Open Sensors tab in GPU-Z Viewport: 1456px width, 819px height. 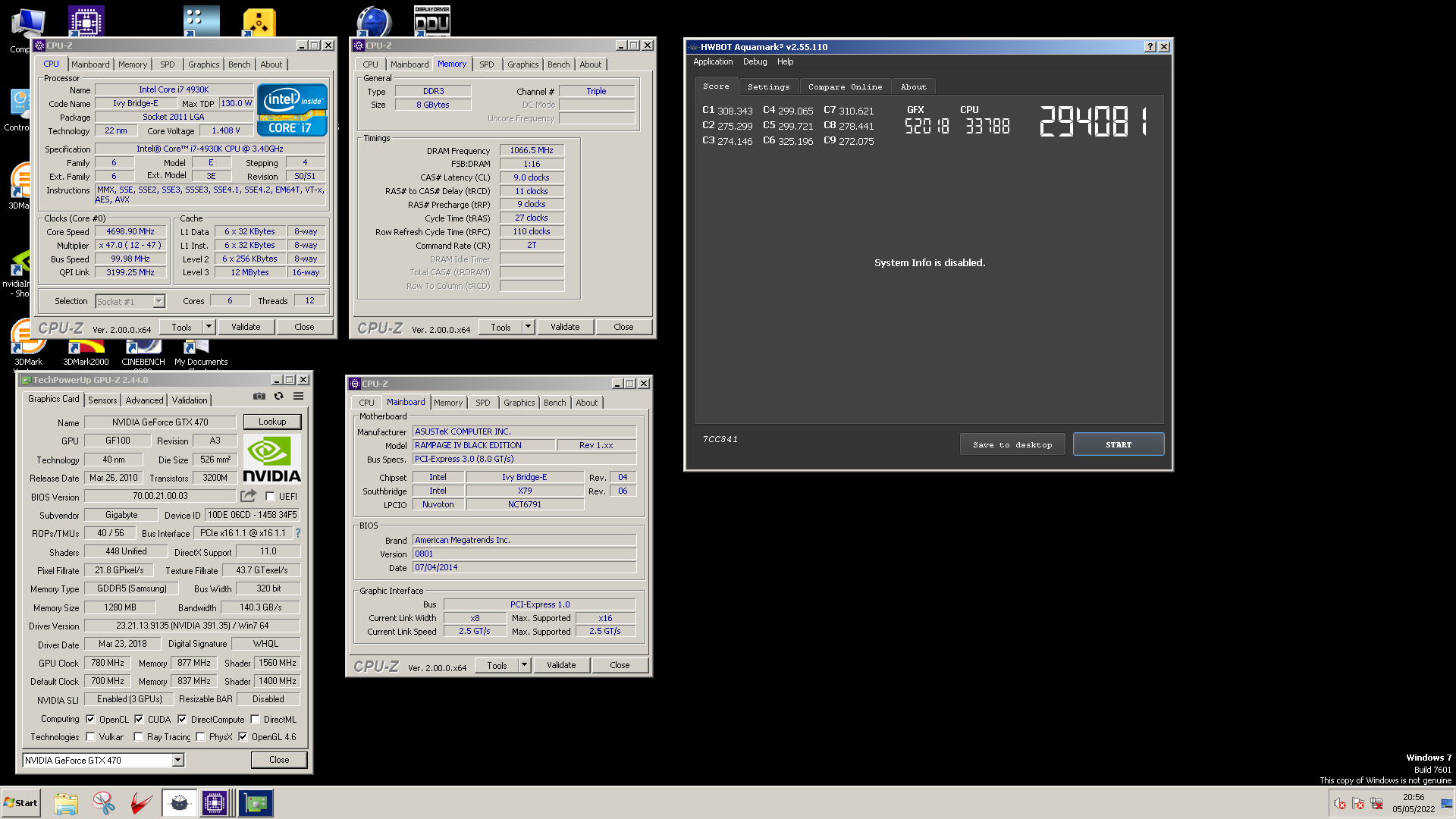click(x=102, y=400)
